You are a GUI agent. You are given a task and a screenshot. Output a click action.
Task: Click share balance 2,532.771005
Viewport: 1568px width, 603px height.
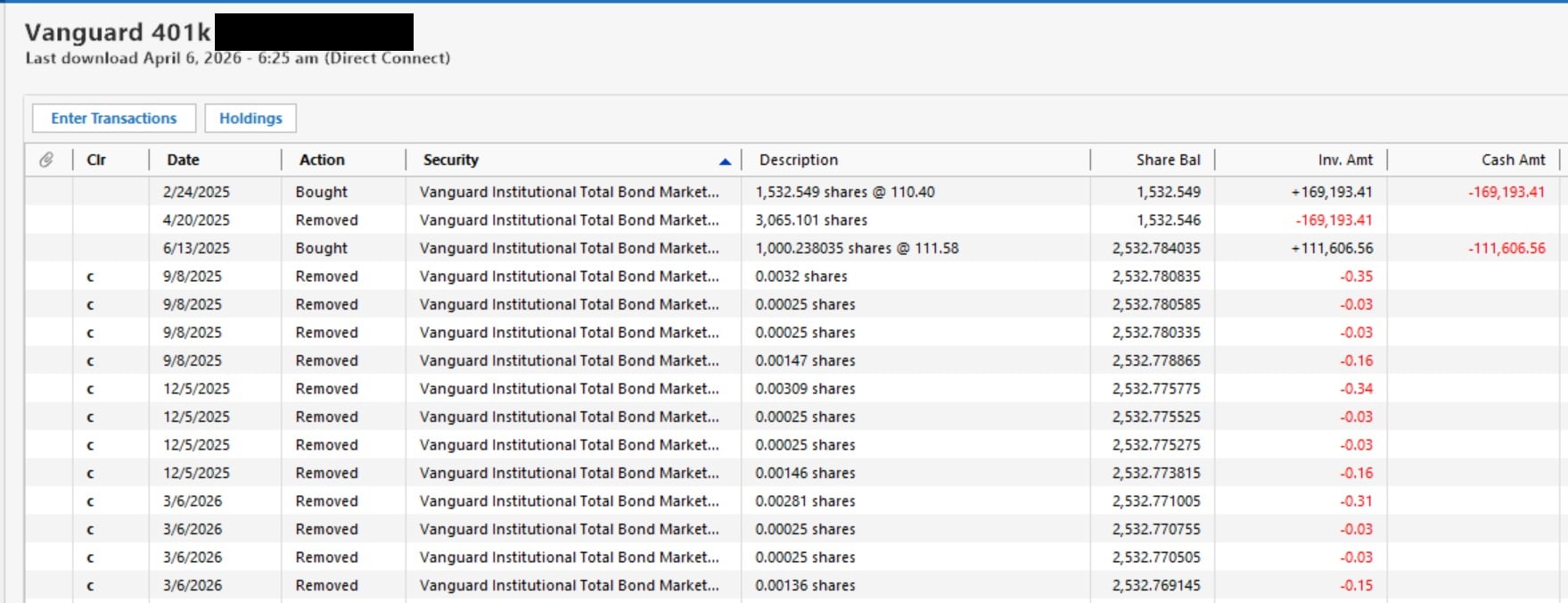(x=1156, y=501)
